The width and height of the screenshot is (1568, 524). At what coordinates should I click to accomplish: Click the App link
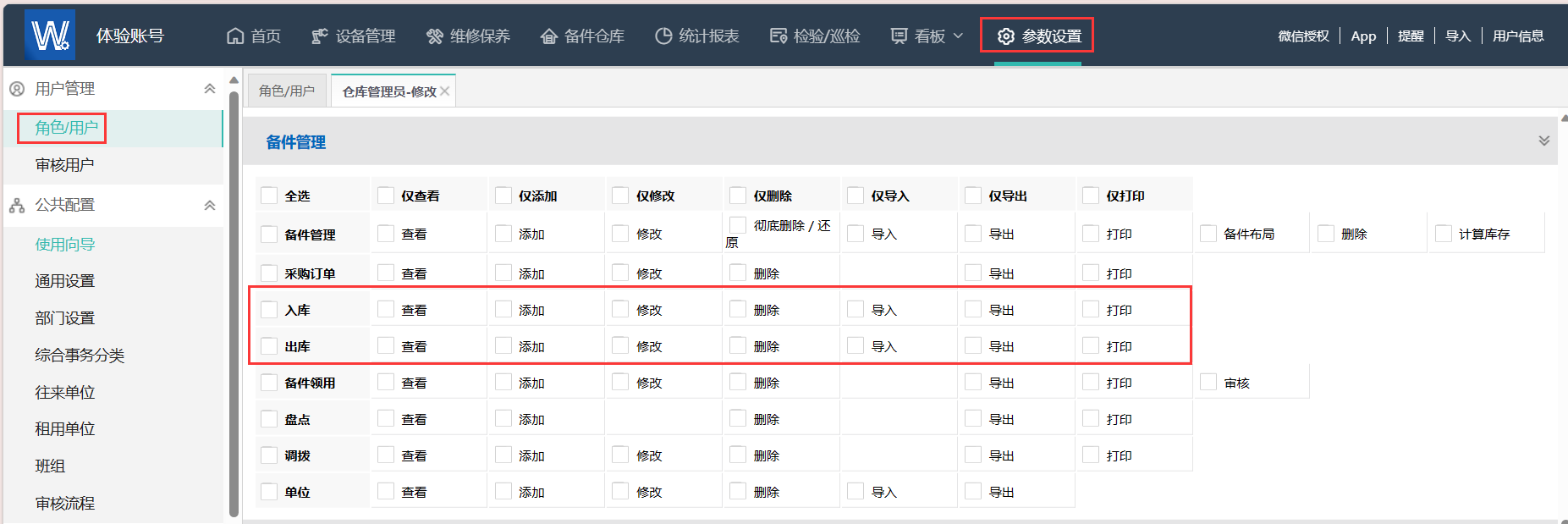point(1363,36)
